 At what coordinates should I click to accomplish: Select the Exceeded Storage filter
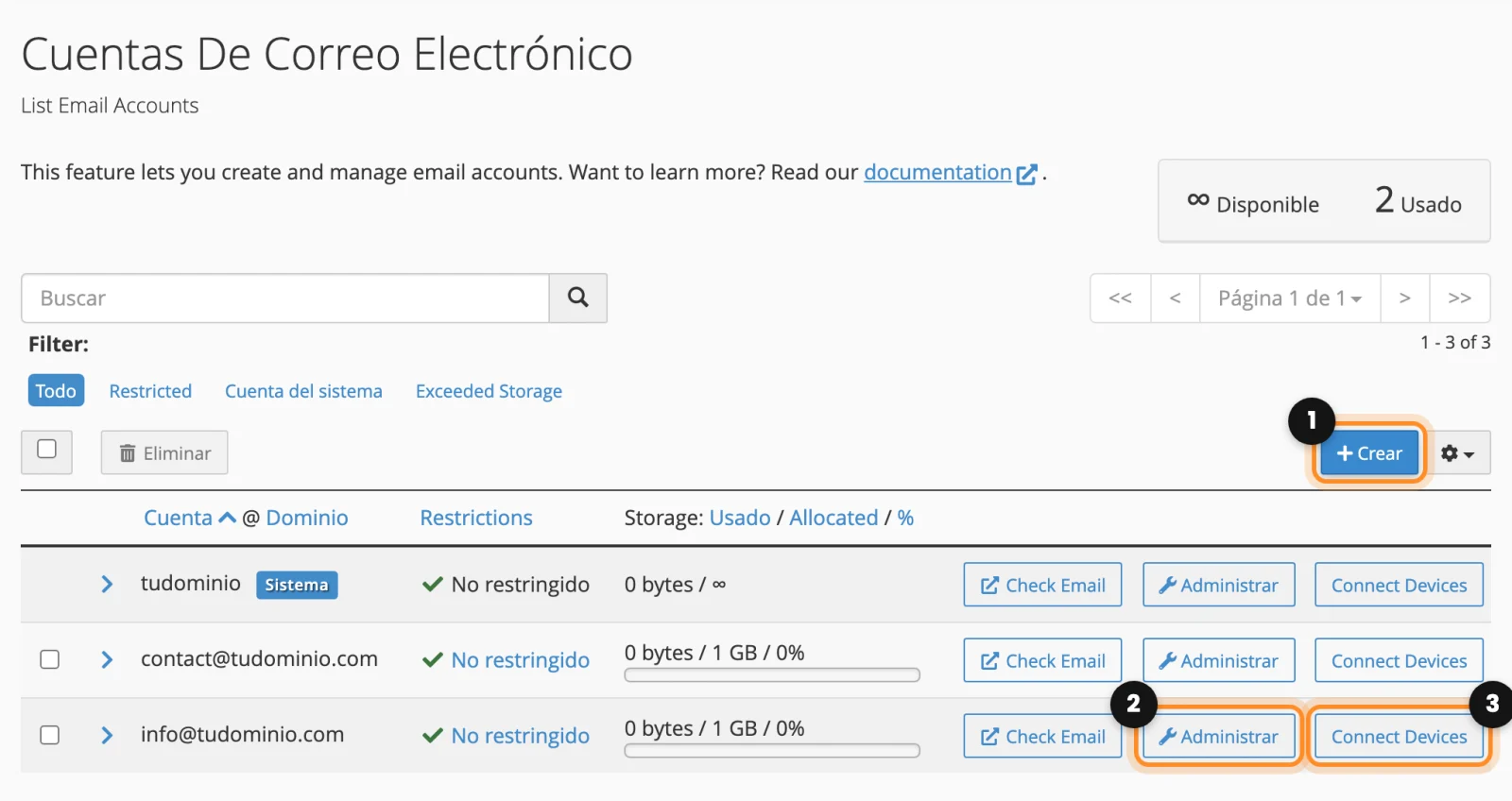click(x=489, y=391)
